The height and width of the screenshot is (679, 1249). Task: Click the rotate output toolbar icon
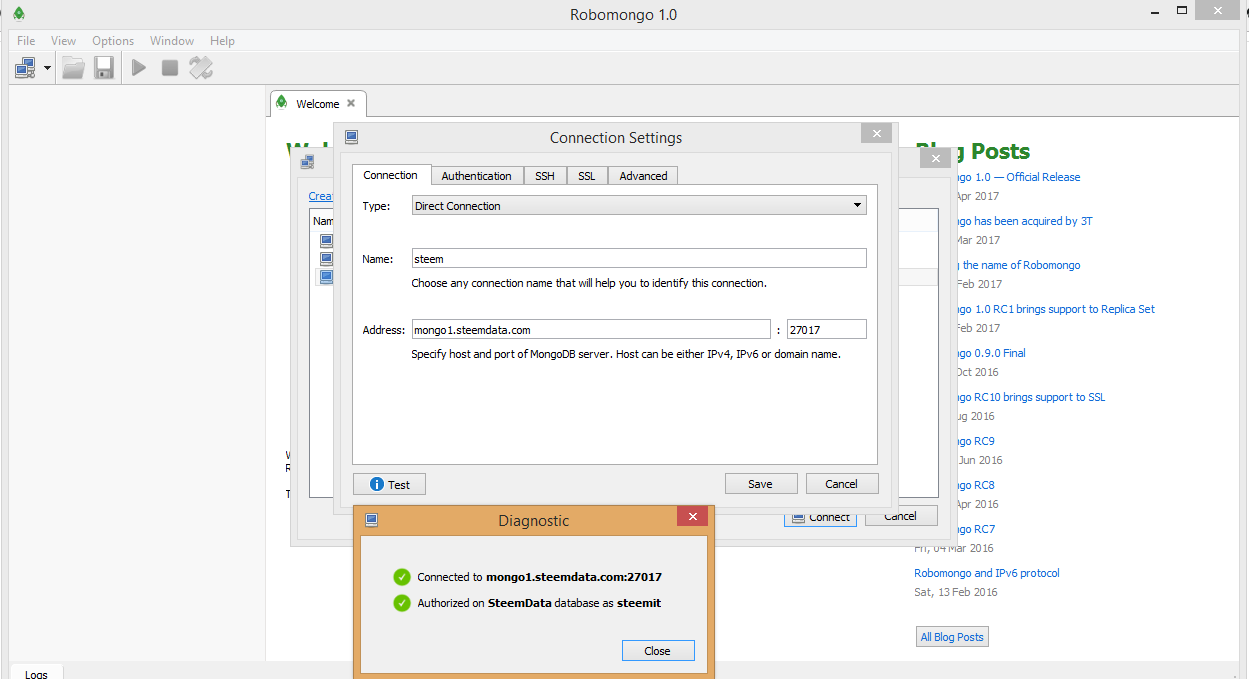coord(201,68)
